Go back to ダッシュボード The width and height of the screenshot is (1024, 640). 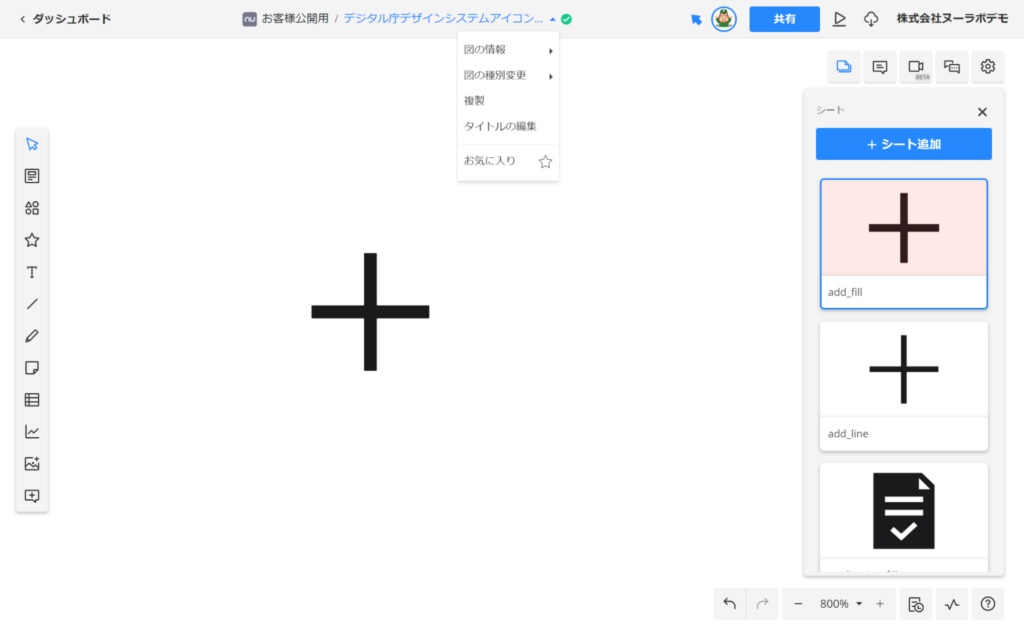[x=65, y=19]
